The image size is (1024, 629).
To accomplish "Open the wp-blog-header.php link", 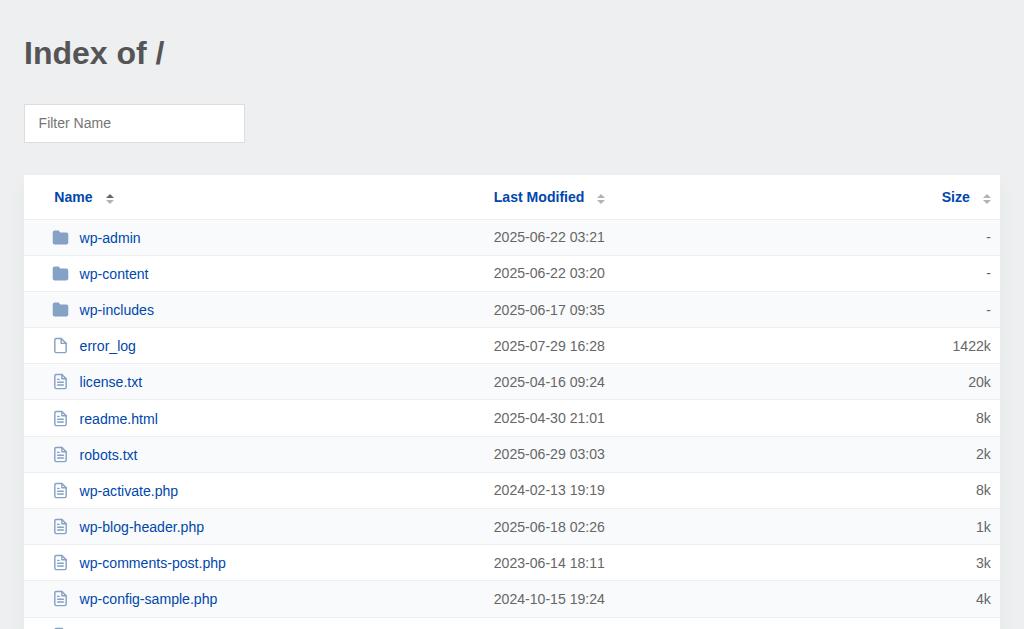I will point(142,527).
